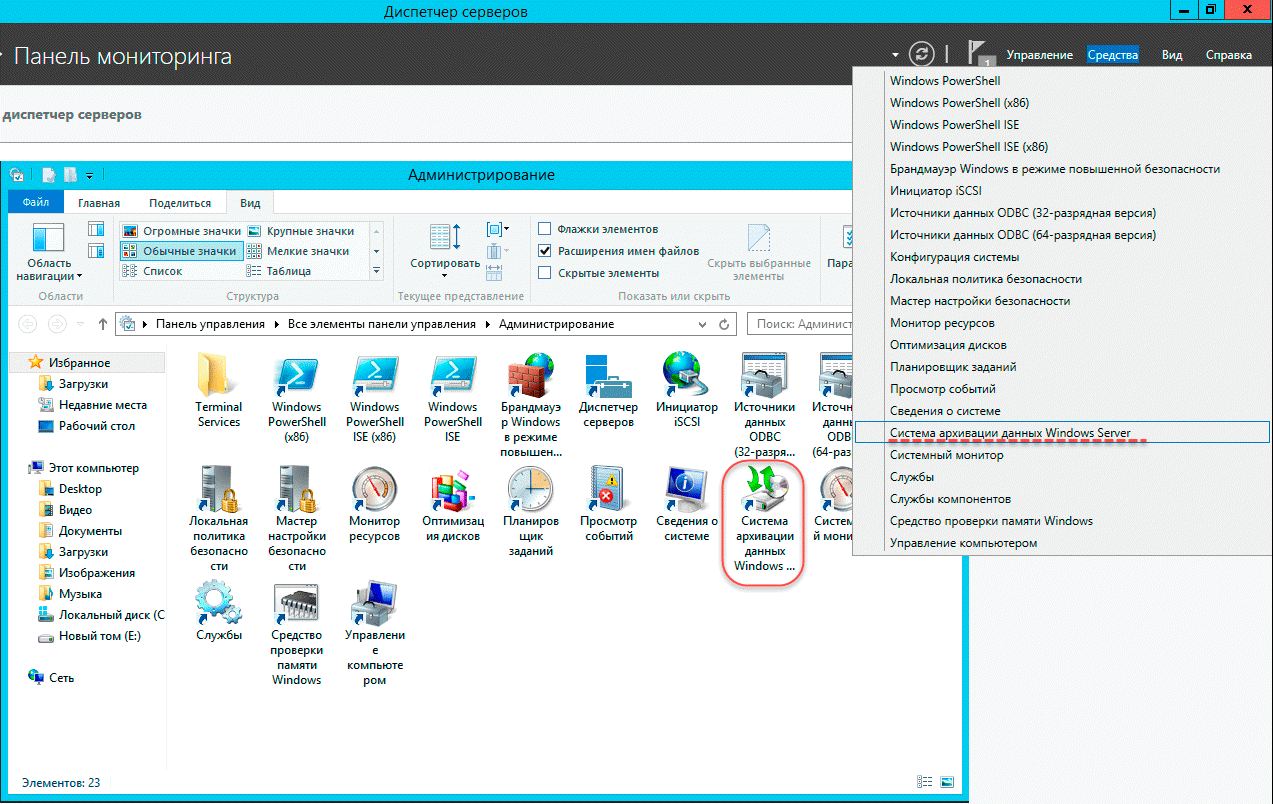Select Обычные значки layout option
The height and width of the screenshot is (804, 1273).
181,251
